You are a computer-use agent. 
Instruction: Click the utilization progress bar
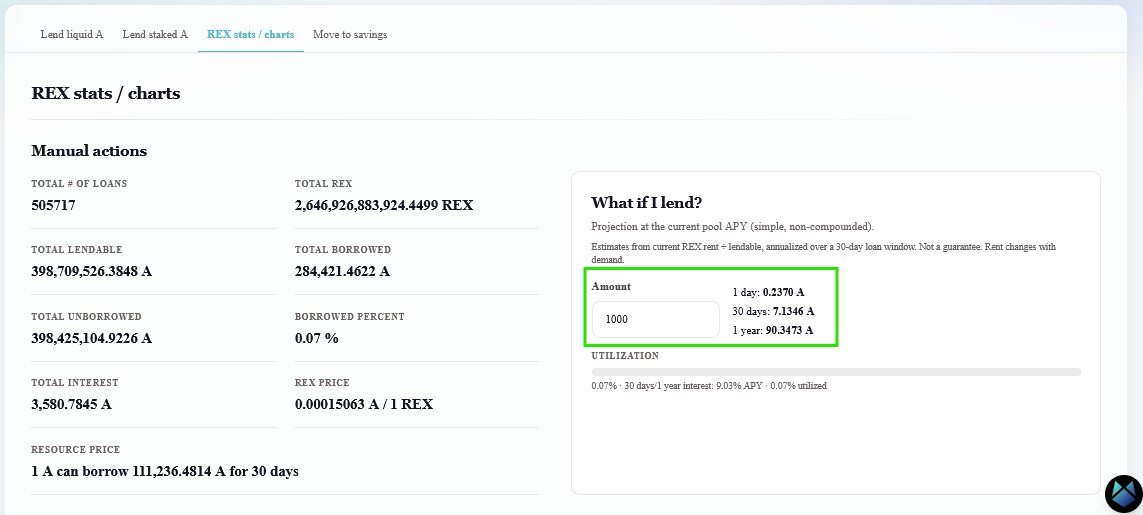pos(836,372)
